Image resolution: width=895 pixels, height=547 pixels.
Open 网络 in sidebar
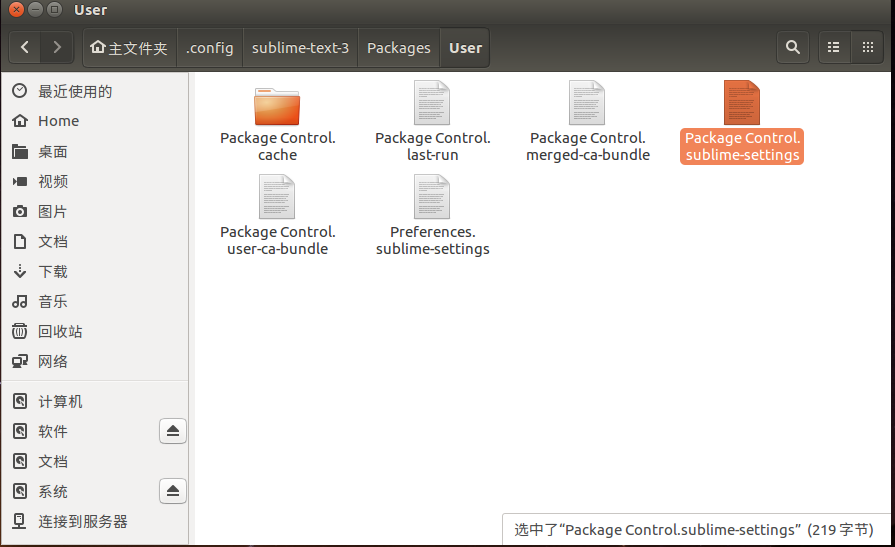94,361
